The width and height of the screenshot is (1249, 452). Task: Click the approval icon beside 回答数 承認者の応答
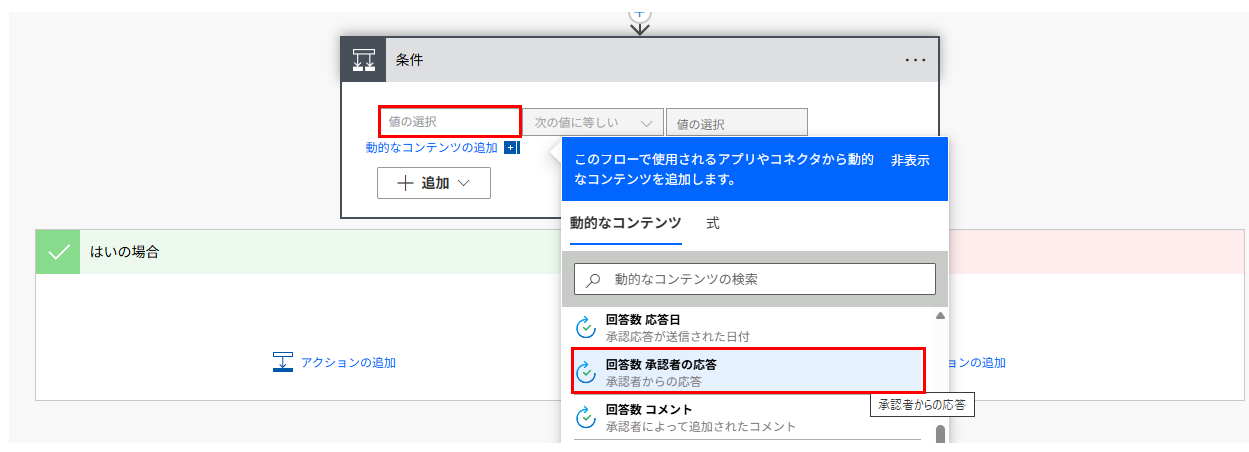(586, 372)
